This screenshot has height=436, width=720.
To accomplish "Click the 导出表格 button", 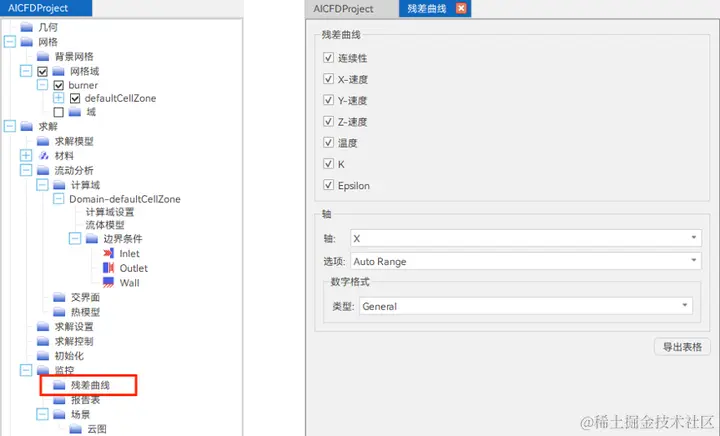I will click(682, 347).
